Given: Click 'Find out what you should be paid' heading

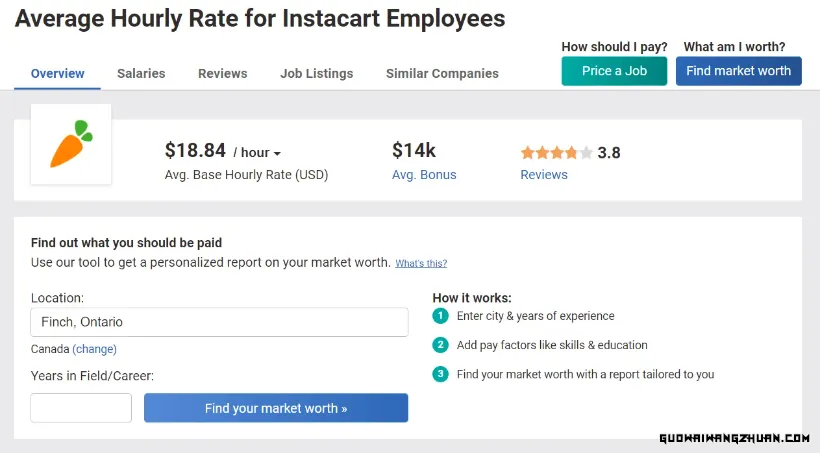Looking at the screenshot, I should tap(127, 243).
